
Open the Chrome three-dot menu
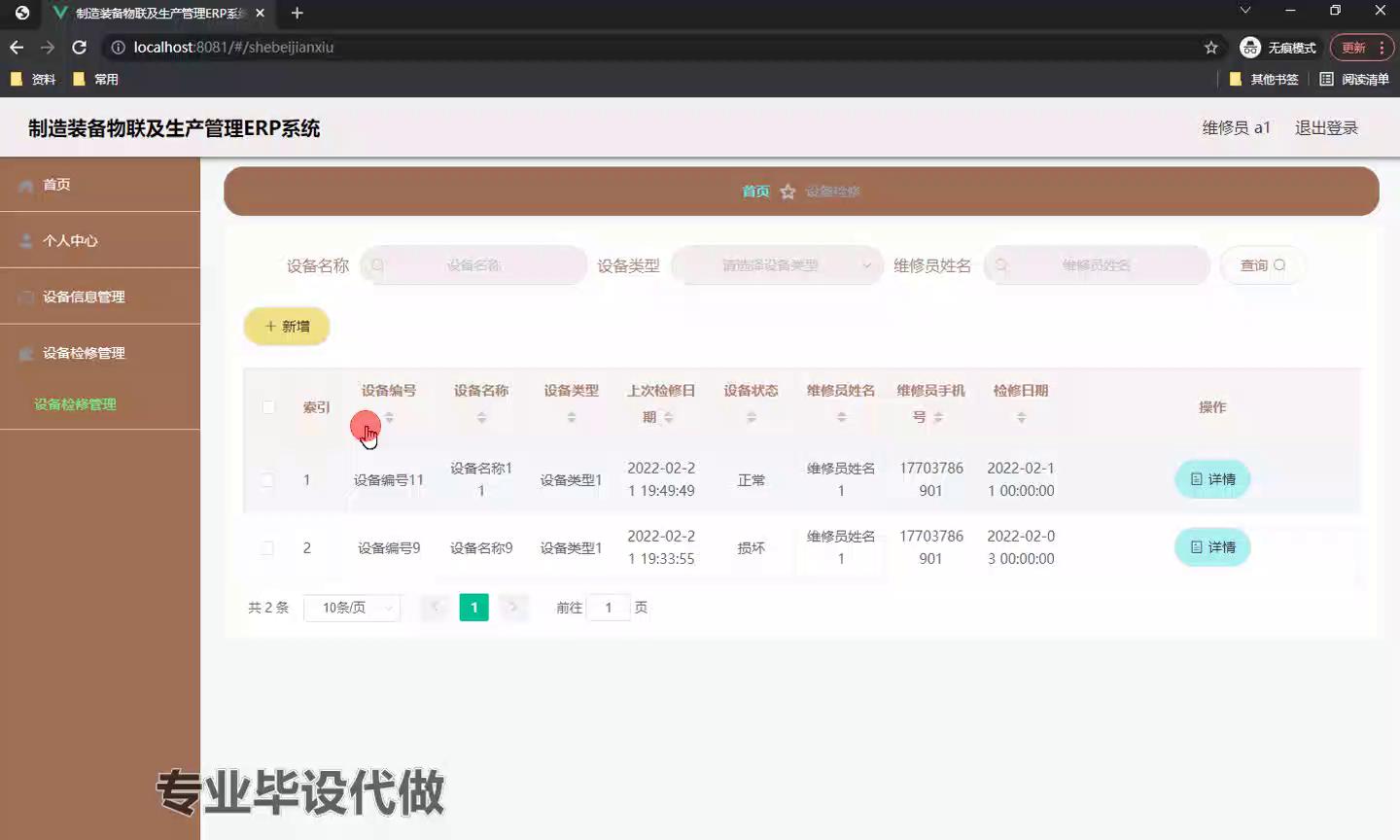[1382, 47]
